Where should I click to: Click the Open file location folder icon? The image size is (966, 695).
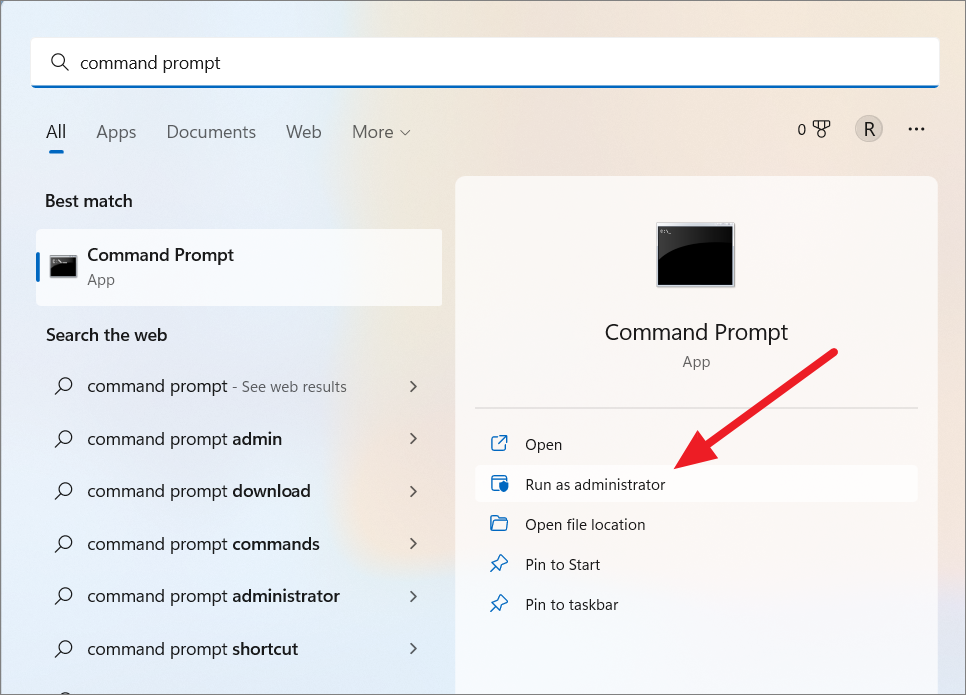coord(499,524)
